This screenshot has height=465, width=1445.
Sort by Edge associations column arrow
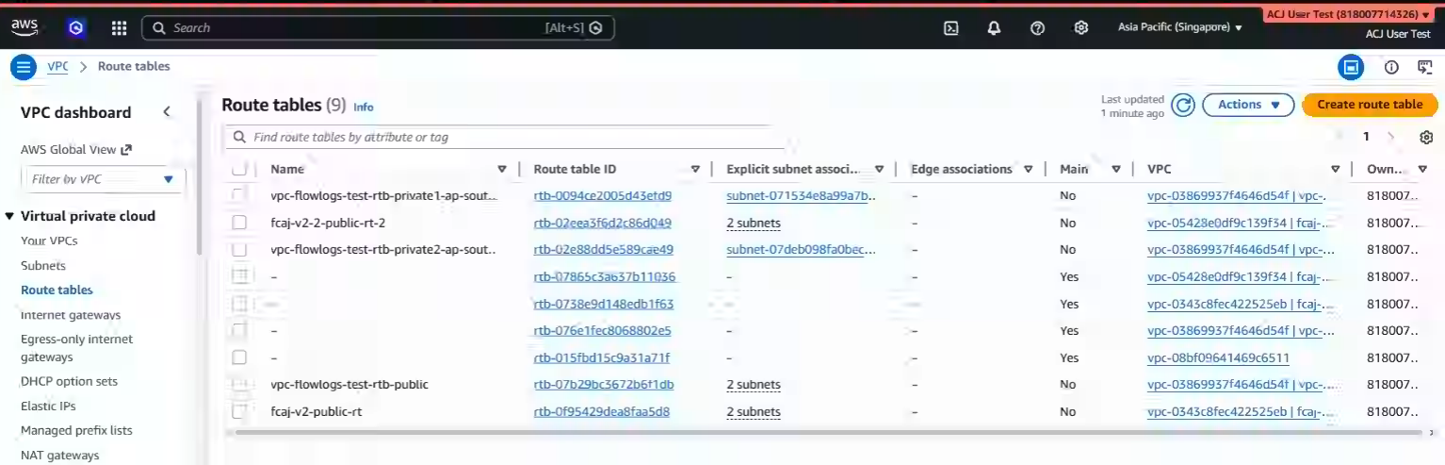[1028, 170]
